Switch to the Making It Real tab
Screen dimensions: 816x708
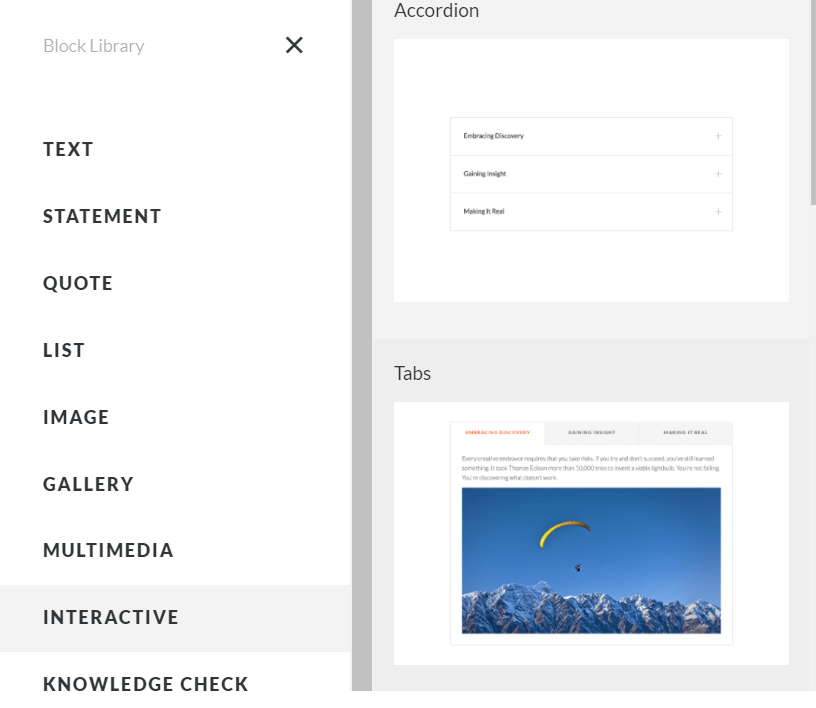coord(685,433)
